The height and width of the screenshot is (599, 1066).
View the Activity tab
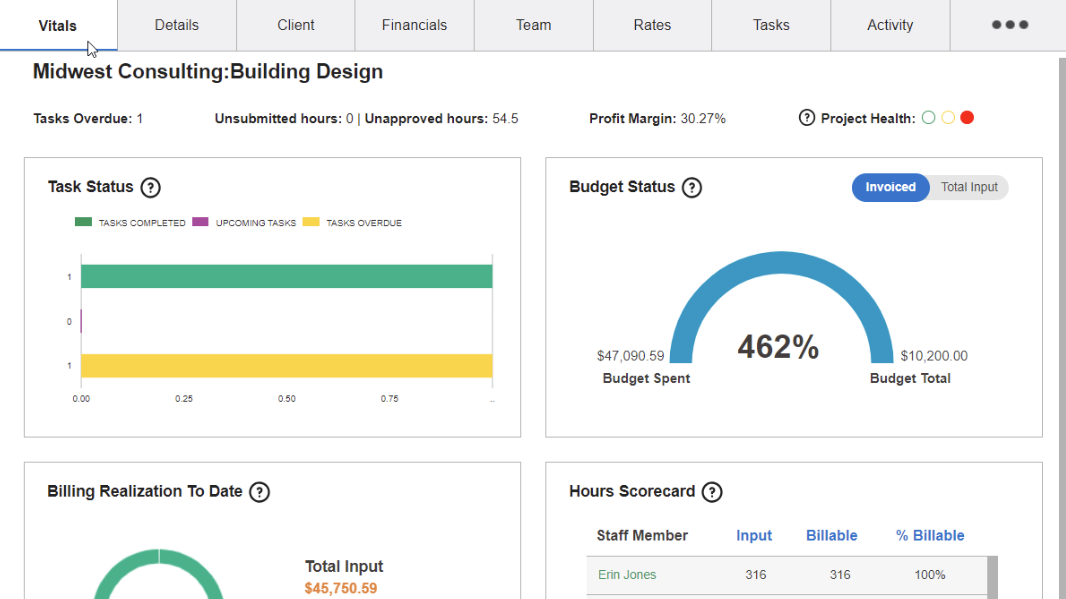(x=890, y=25)
